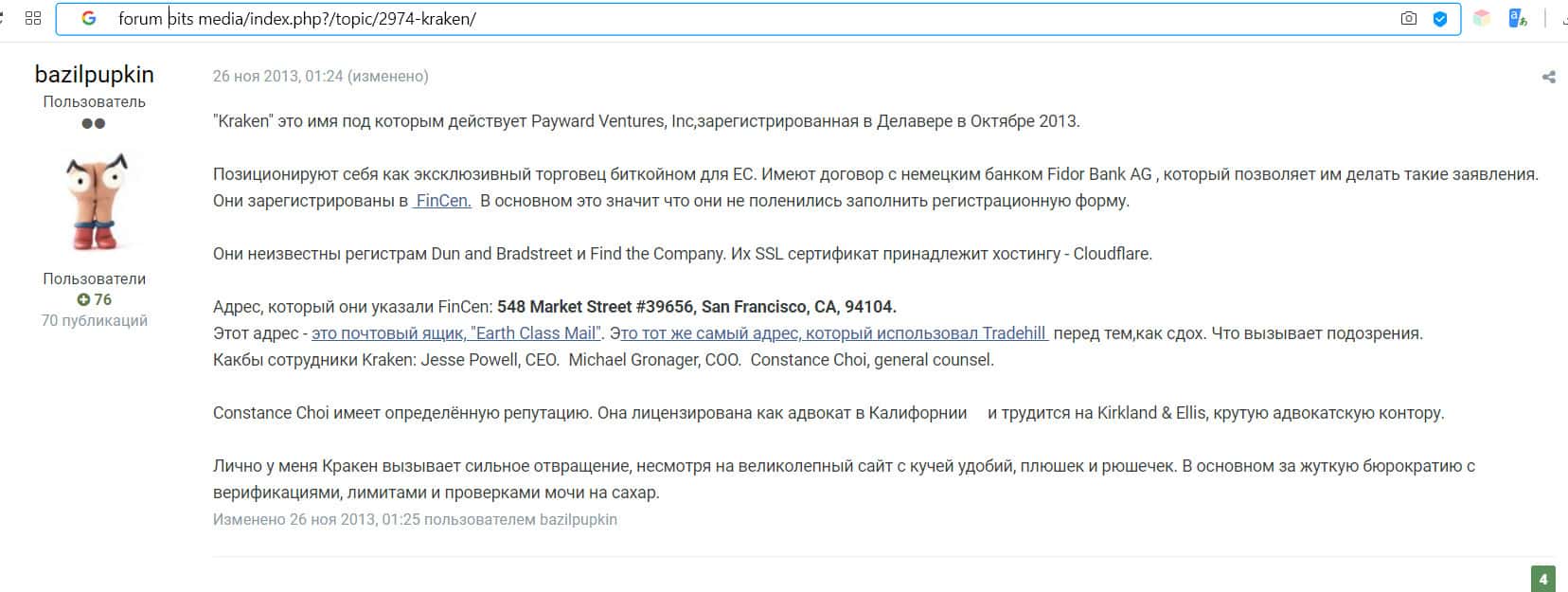The height and width of the screenshot is (592, 1568).
Task: Follow the "Earth Class Mail" mailbox link
Action: 456,333
